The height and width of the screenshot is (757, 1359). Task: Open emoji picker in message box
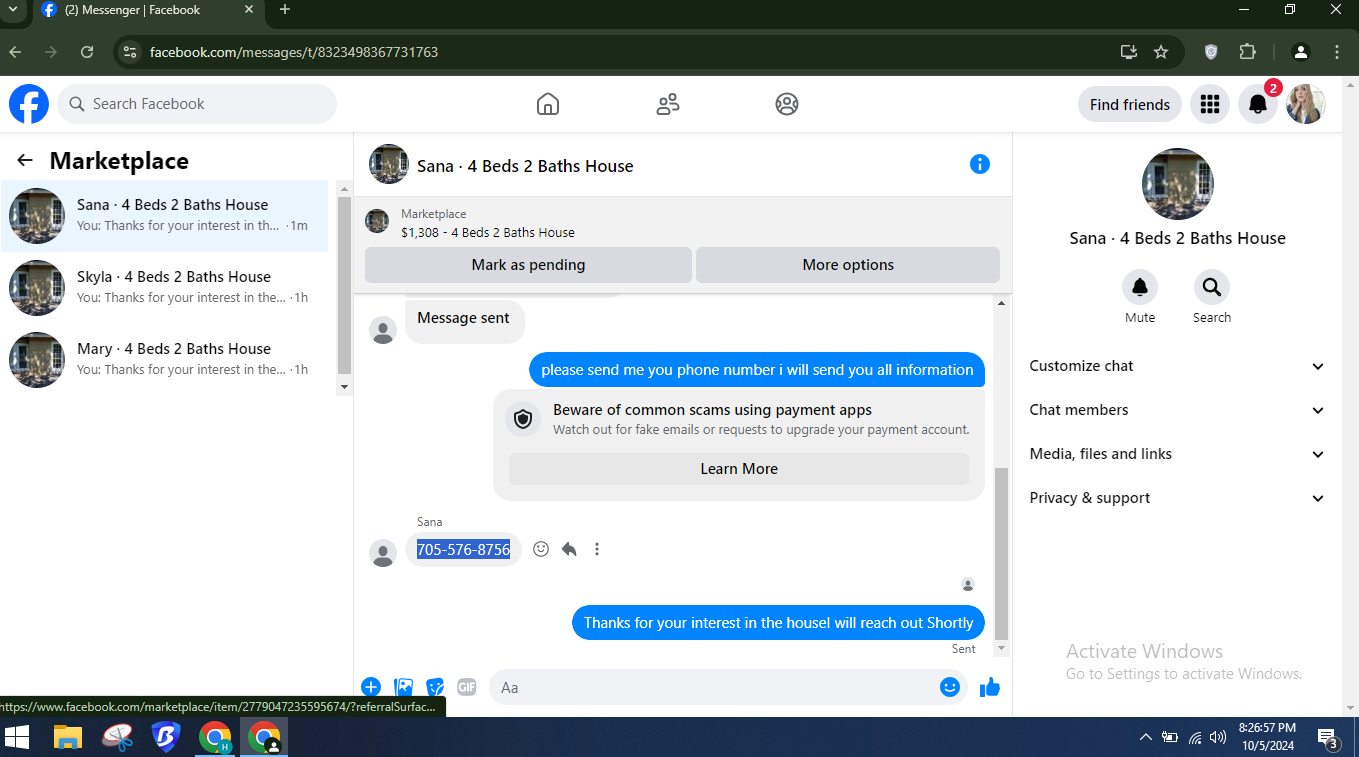(x=950, y=687)
